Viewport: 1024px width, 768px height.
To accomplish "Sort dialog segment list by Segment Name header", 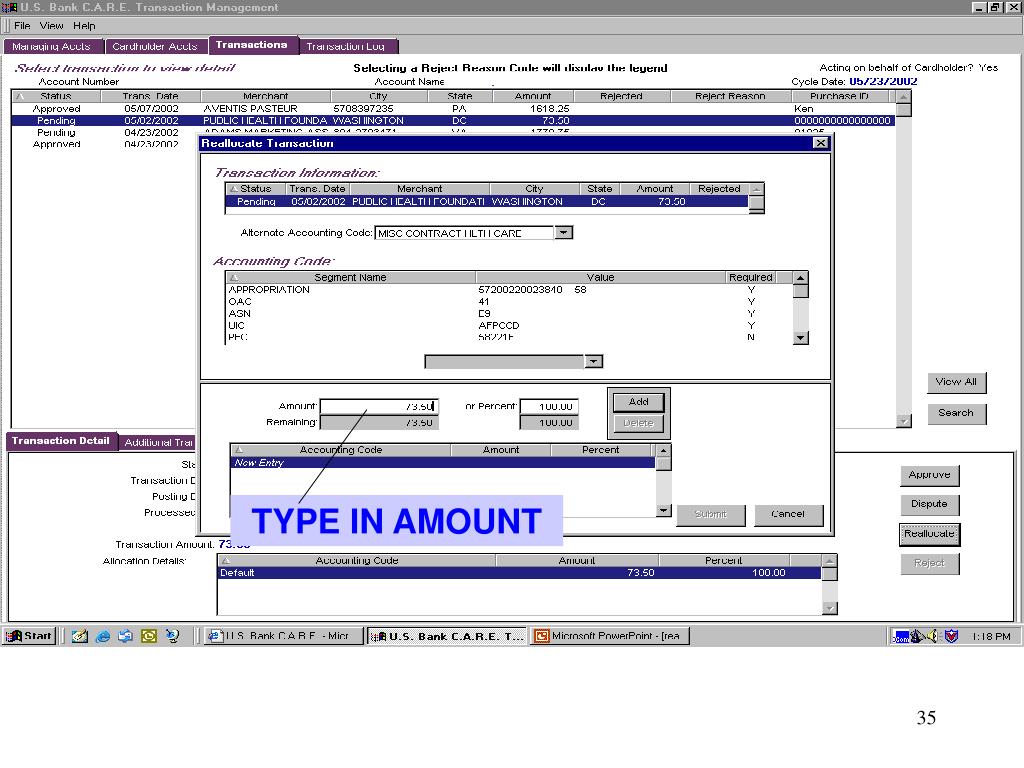I will [x=351, y=278].
